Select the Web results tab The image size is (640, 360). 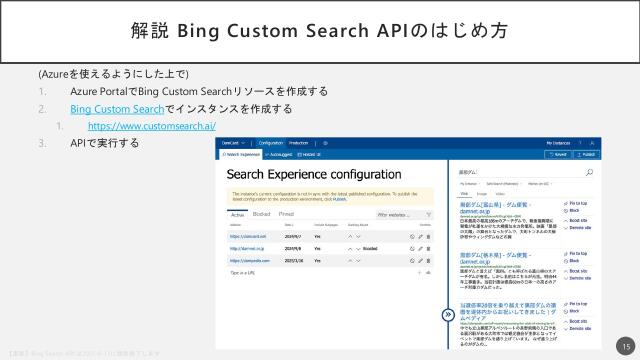464,194
